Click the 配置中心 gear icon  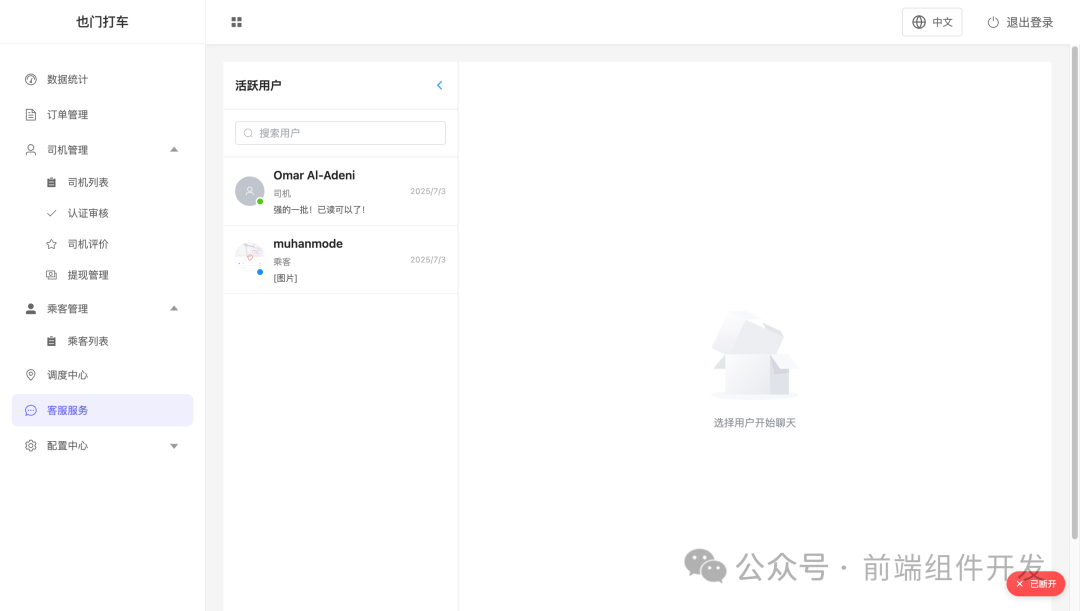31,446
